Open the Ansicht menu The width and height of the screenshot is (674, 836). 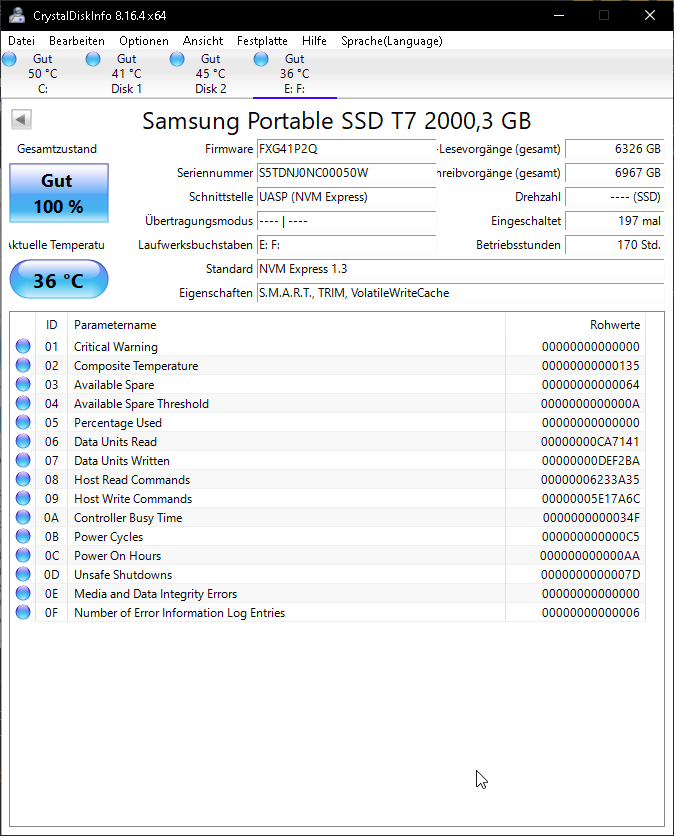(203, 41)
